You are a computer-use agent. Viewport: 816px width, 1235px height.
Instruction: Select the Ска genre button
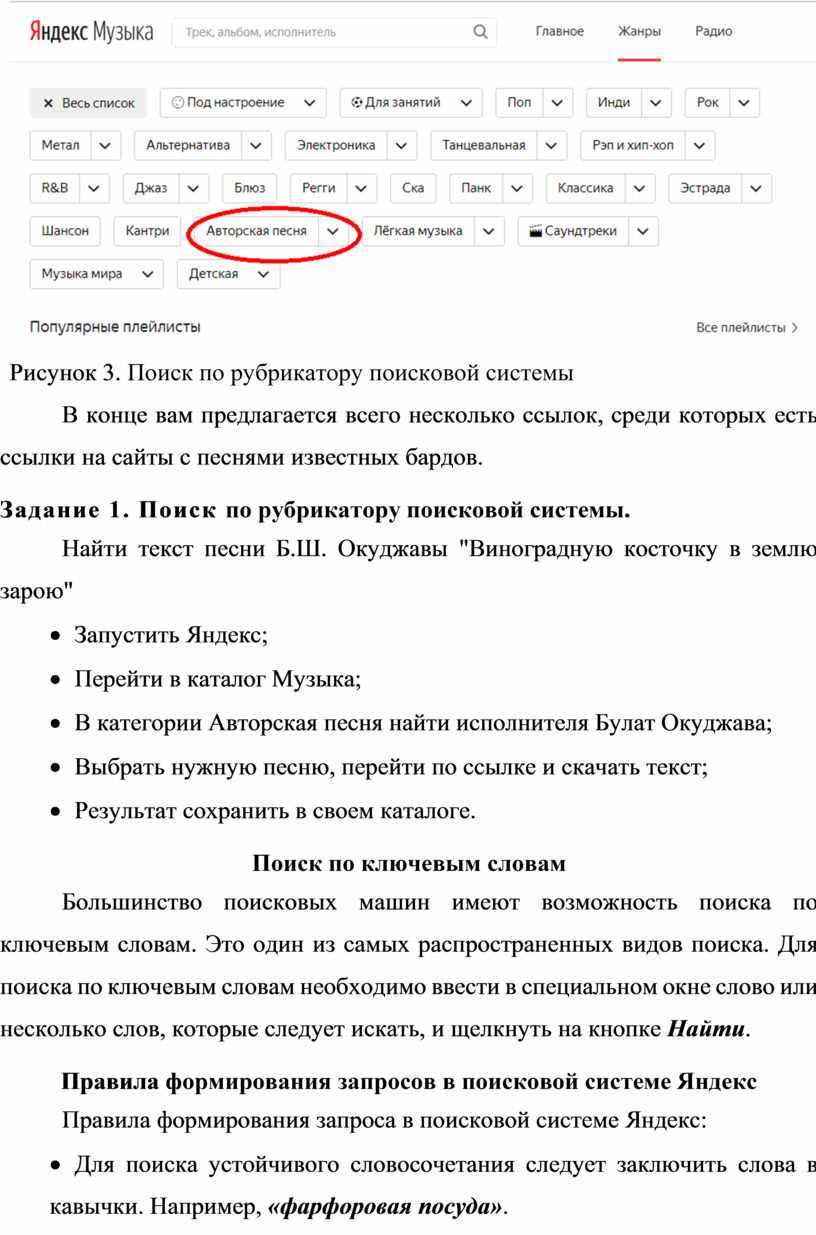click(x=413, y=188)
